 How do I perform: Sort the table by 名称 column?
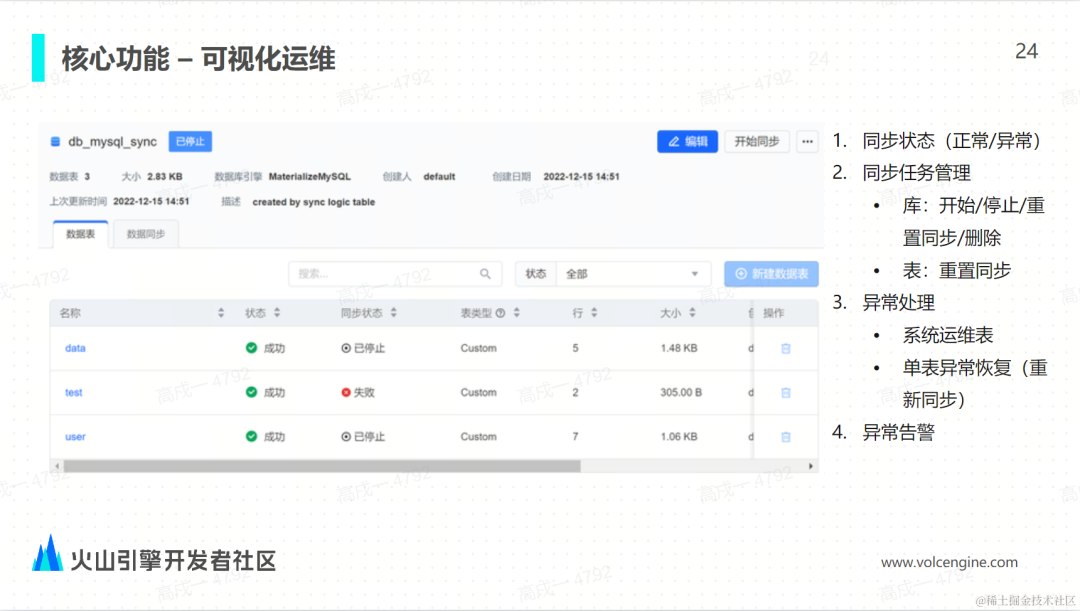pos(221,313)
